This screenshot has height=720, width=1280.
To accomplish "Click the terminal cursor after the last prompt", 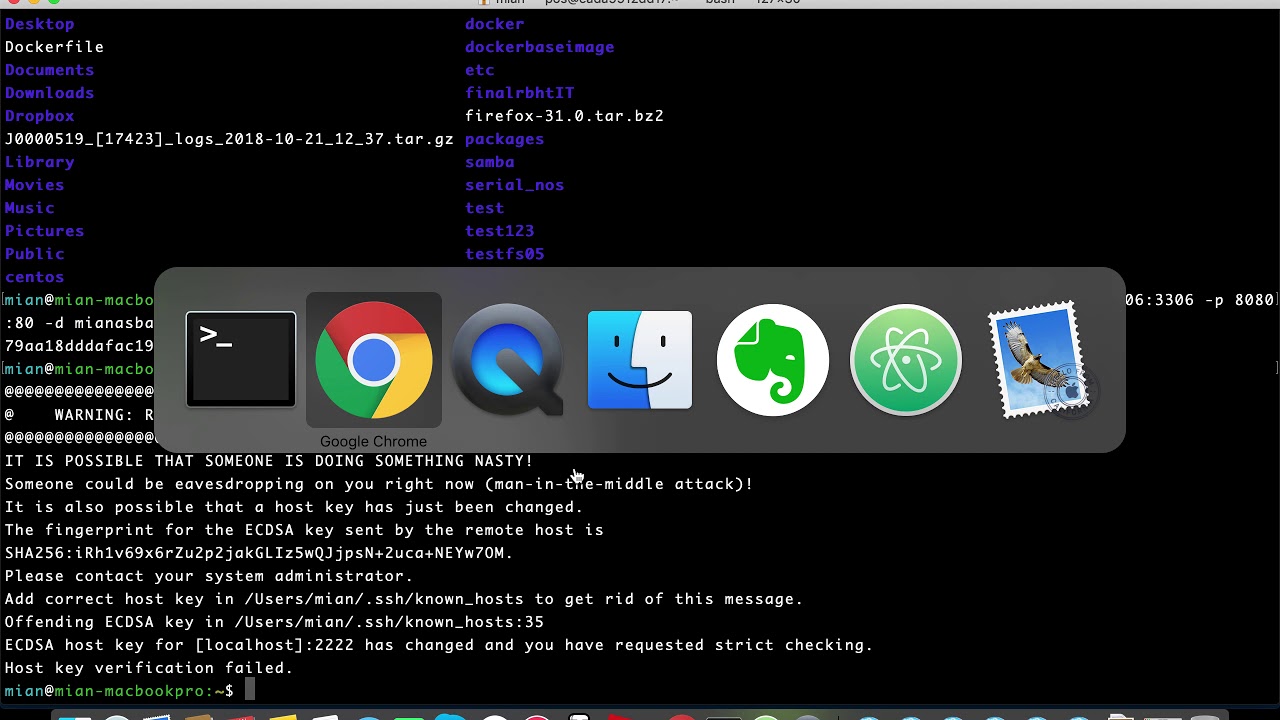I will coord(250,690).
